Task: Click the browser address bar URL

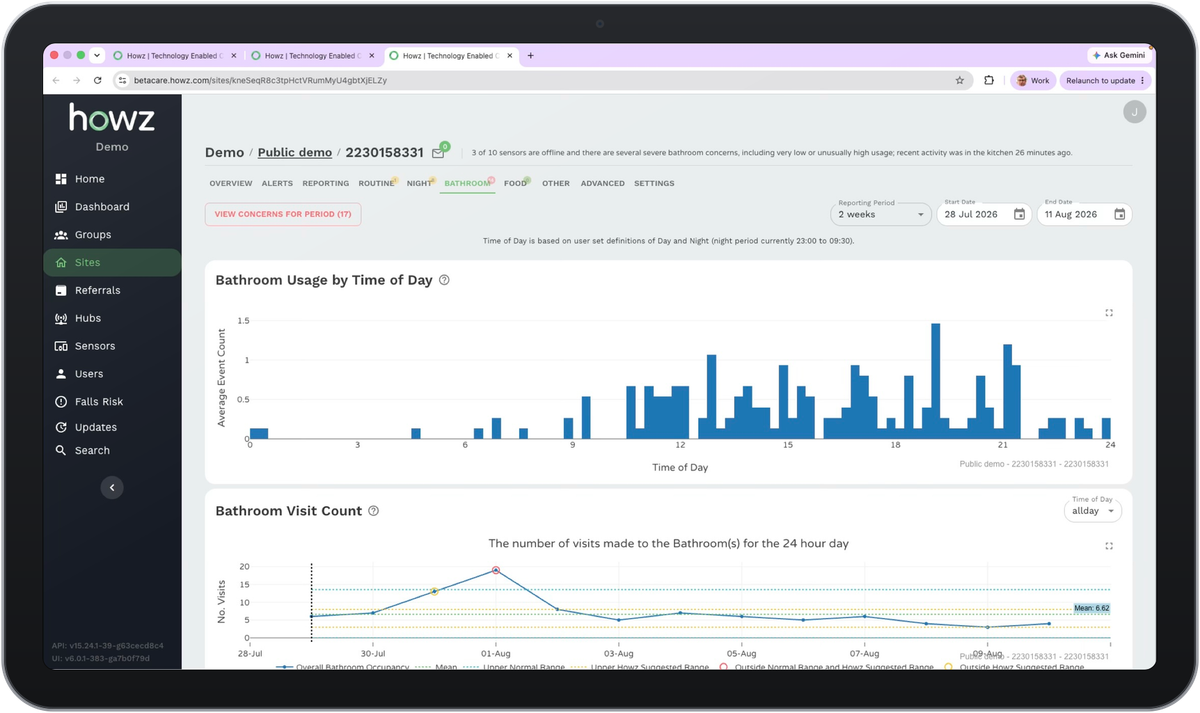Action: tap(260, 81)
